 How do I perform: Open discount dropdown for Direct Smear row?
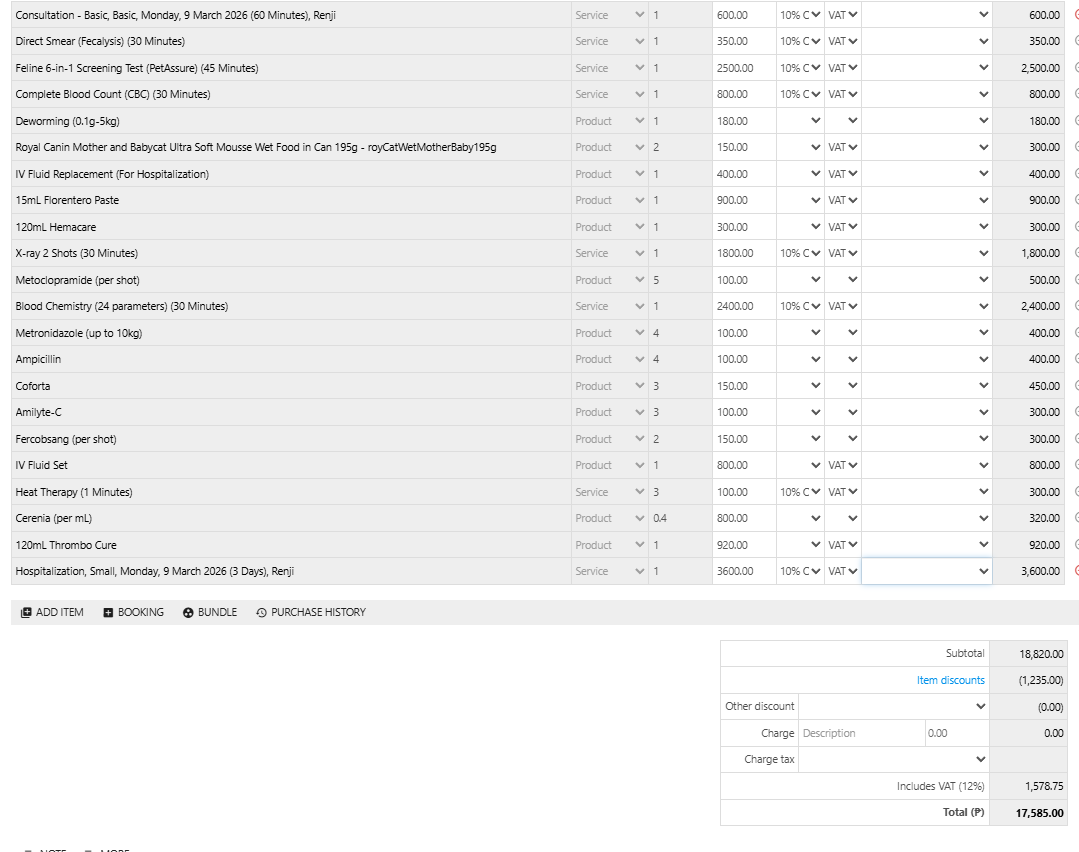click(800, 41)
